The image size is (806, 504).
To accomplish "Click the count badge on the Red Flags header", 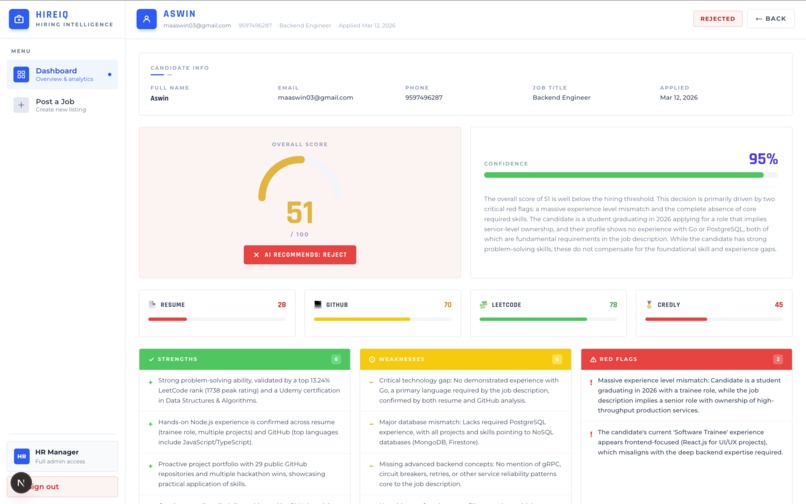I will click(x=778, y=359).
